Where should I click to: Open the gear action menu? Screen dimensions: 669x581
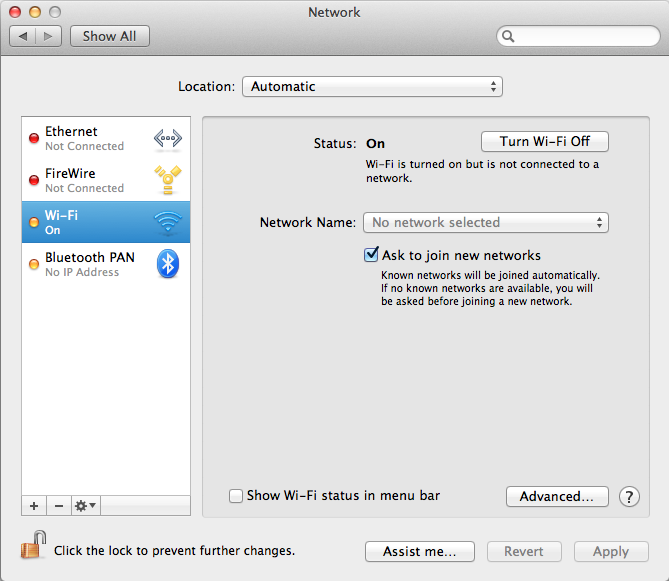tap(85, 506)
